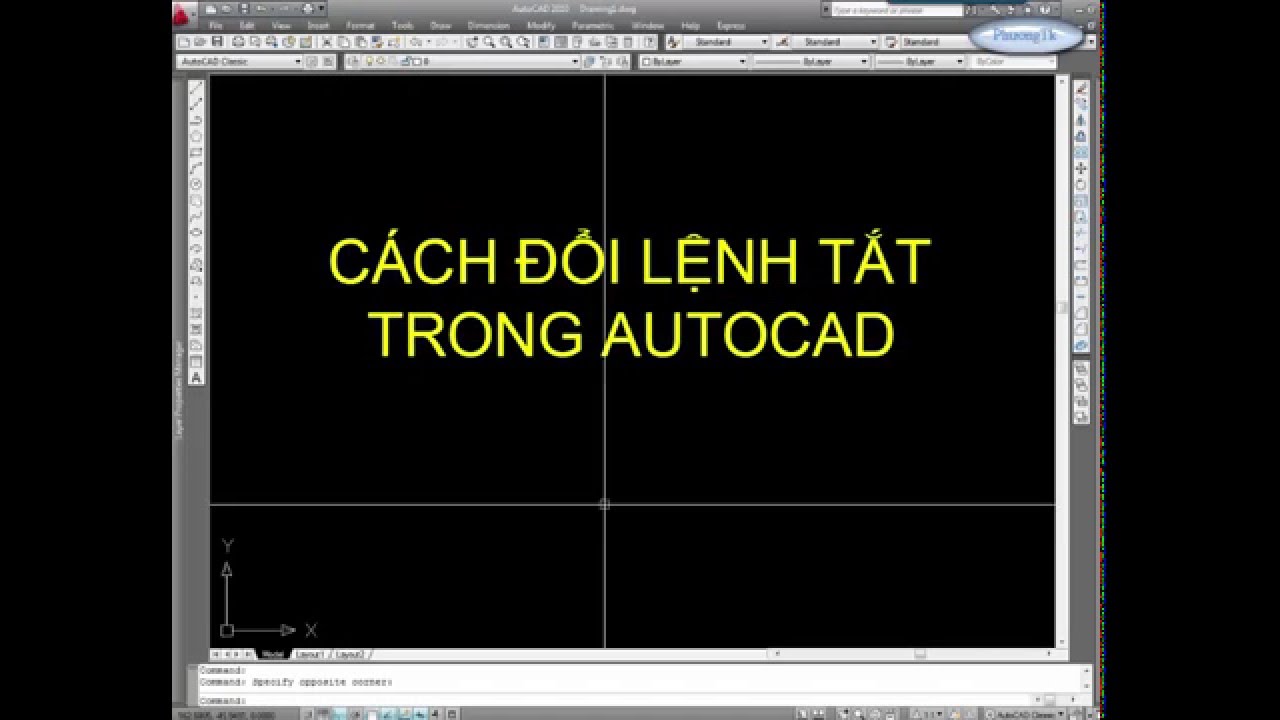Click the New drawing icon in Standard toolbar
The image size is (1280, 720).
pos(184,42)
